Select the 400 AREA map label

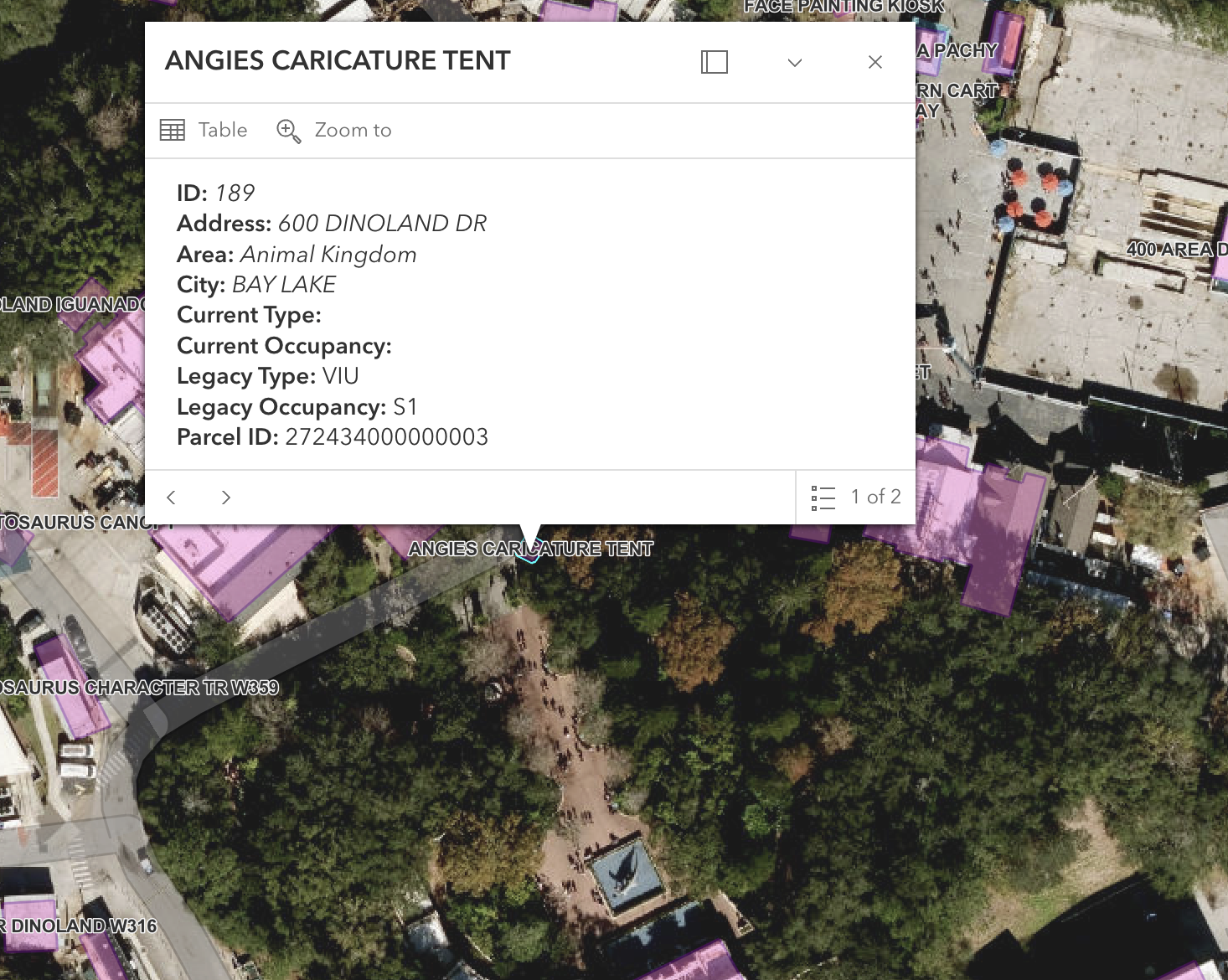click(1176, 249)
